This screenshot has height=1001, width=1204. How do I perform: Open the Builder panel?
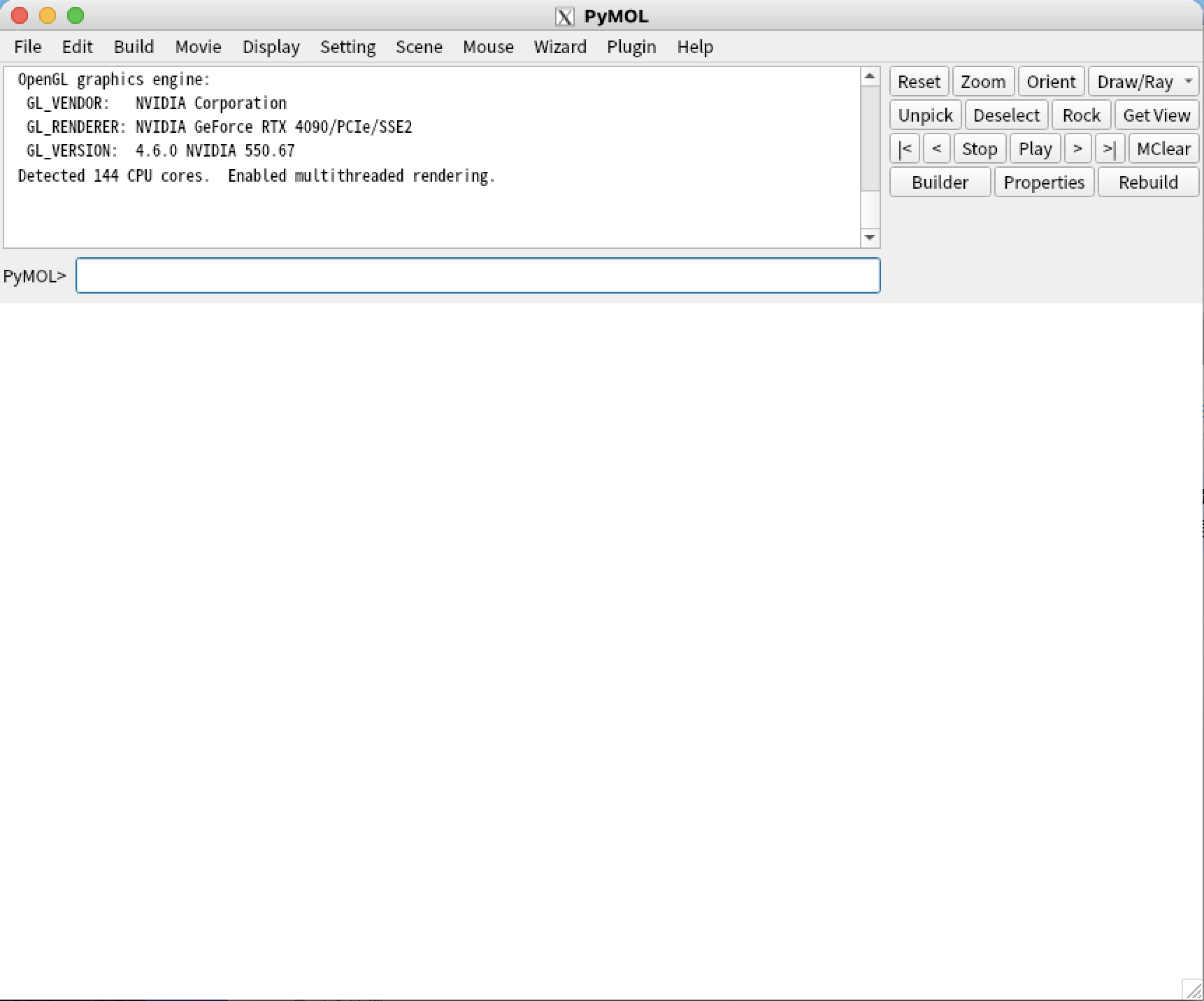pyautogui.click(x=940, y=182)
